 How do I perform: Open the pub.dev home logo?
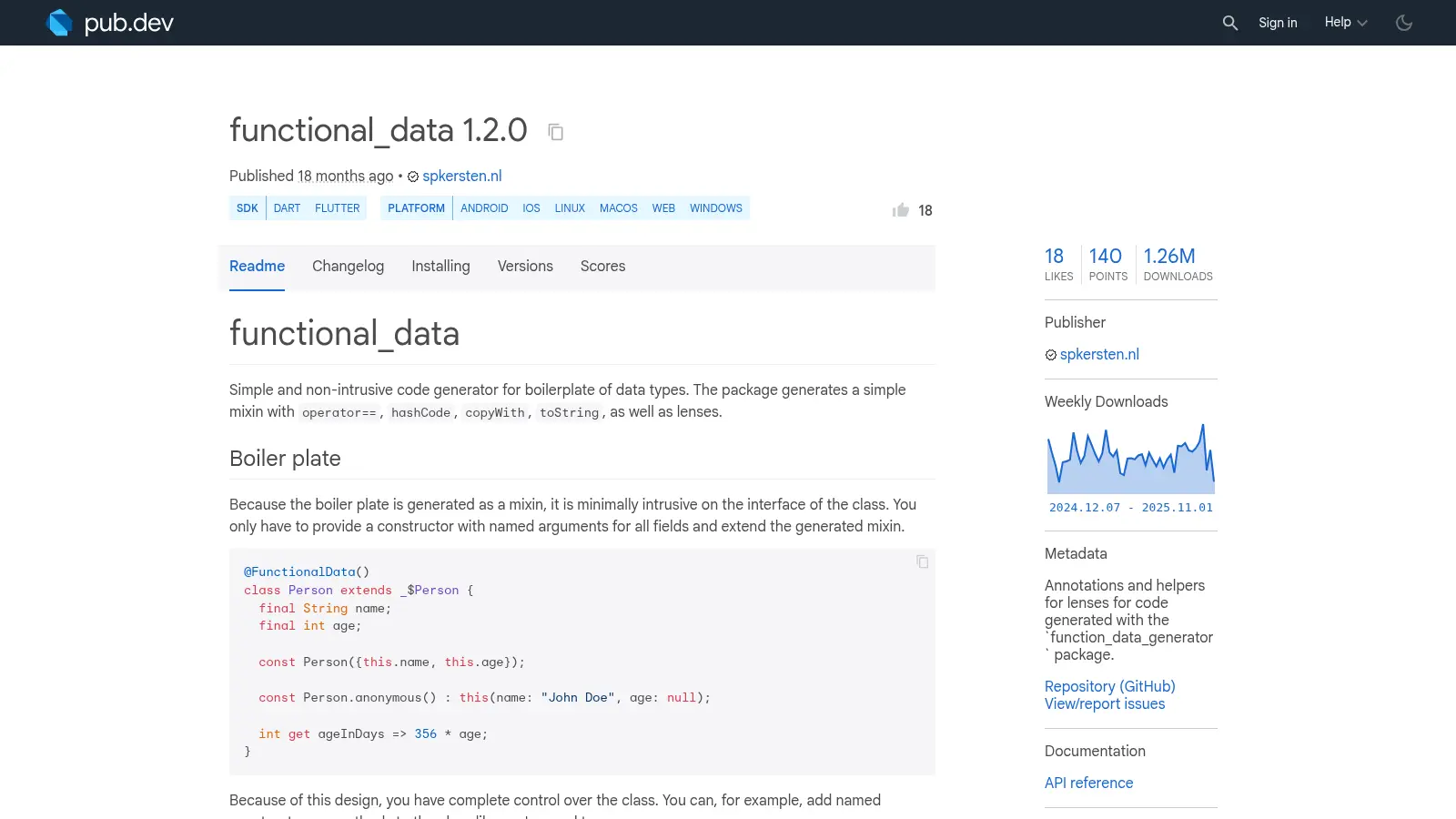pos(110,23)
